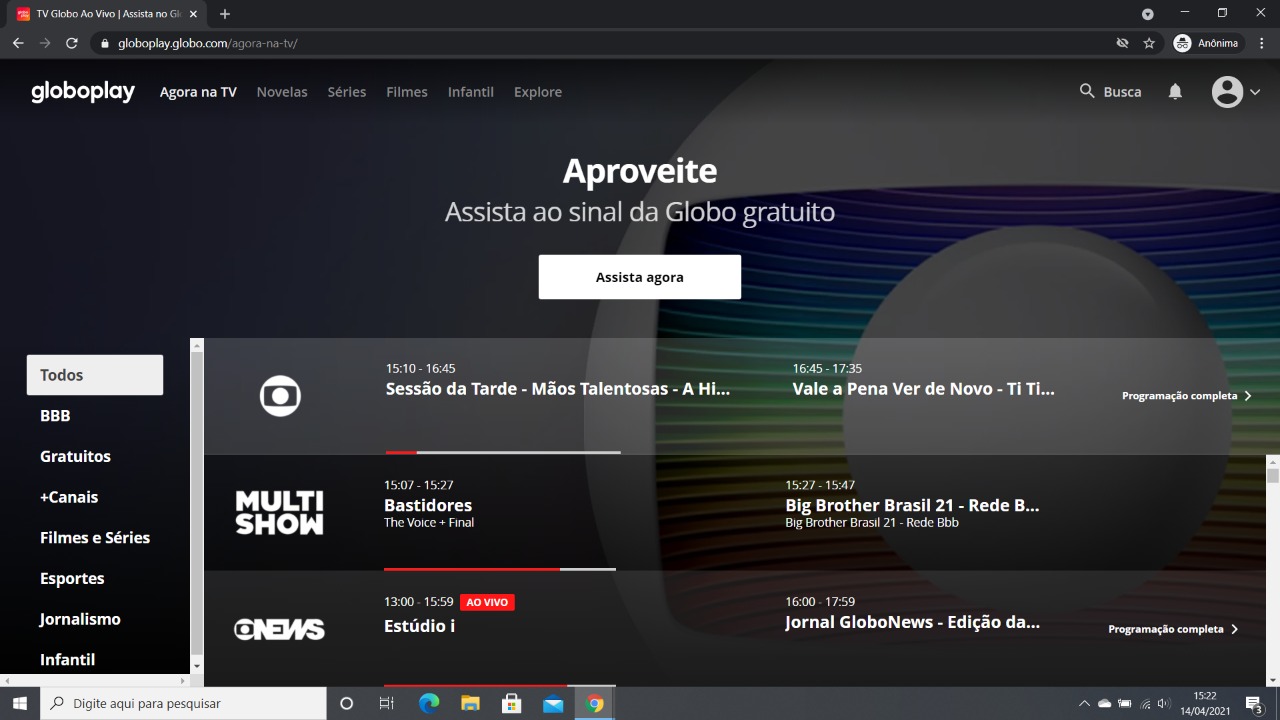Screen dimensions: 1280x720
Task: Show hidden system tray icons
Action: (x=1084, y=703)
